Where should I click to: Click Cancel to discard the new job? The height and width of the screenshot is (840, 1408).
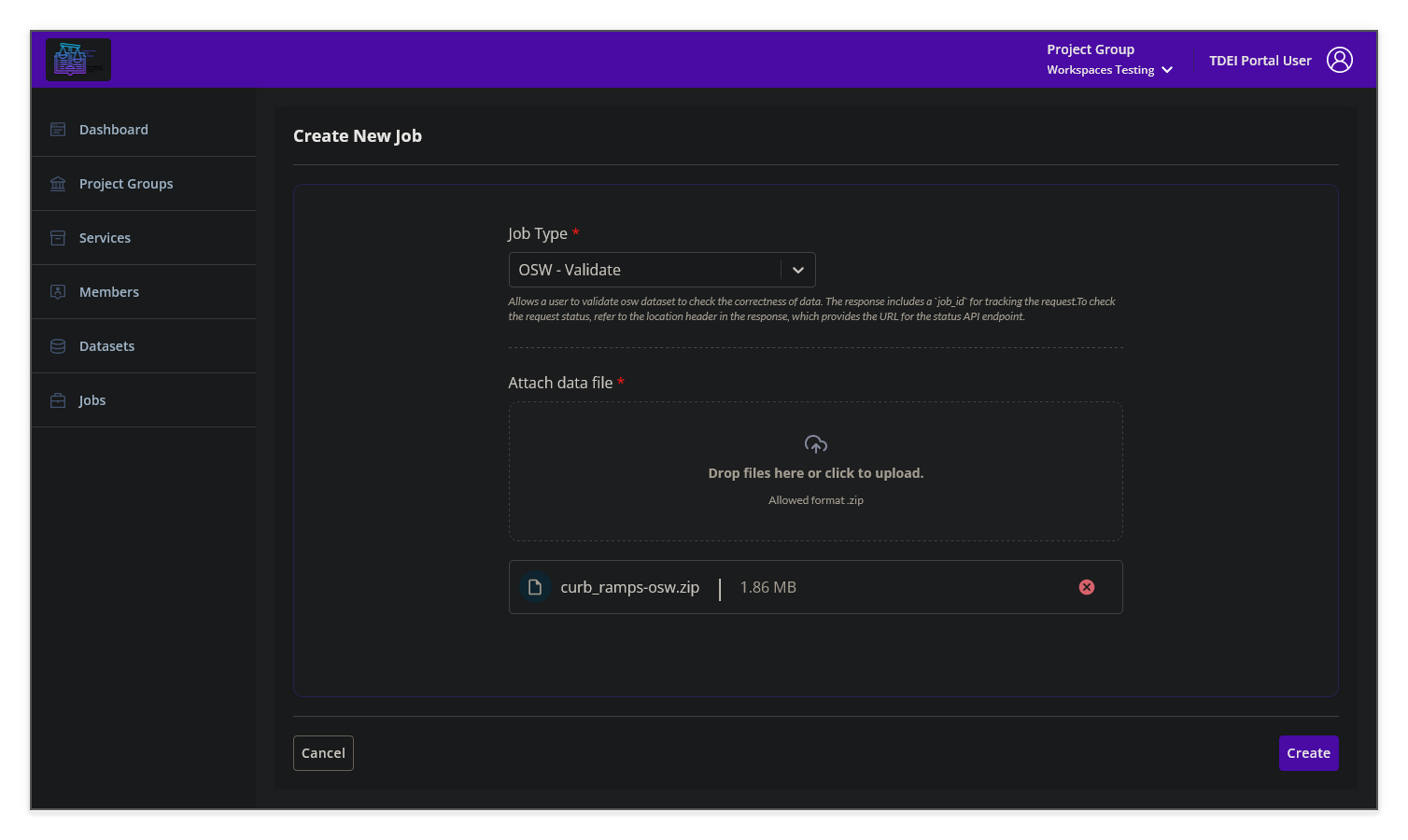pos(323,753)
